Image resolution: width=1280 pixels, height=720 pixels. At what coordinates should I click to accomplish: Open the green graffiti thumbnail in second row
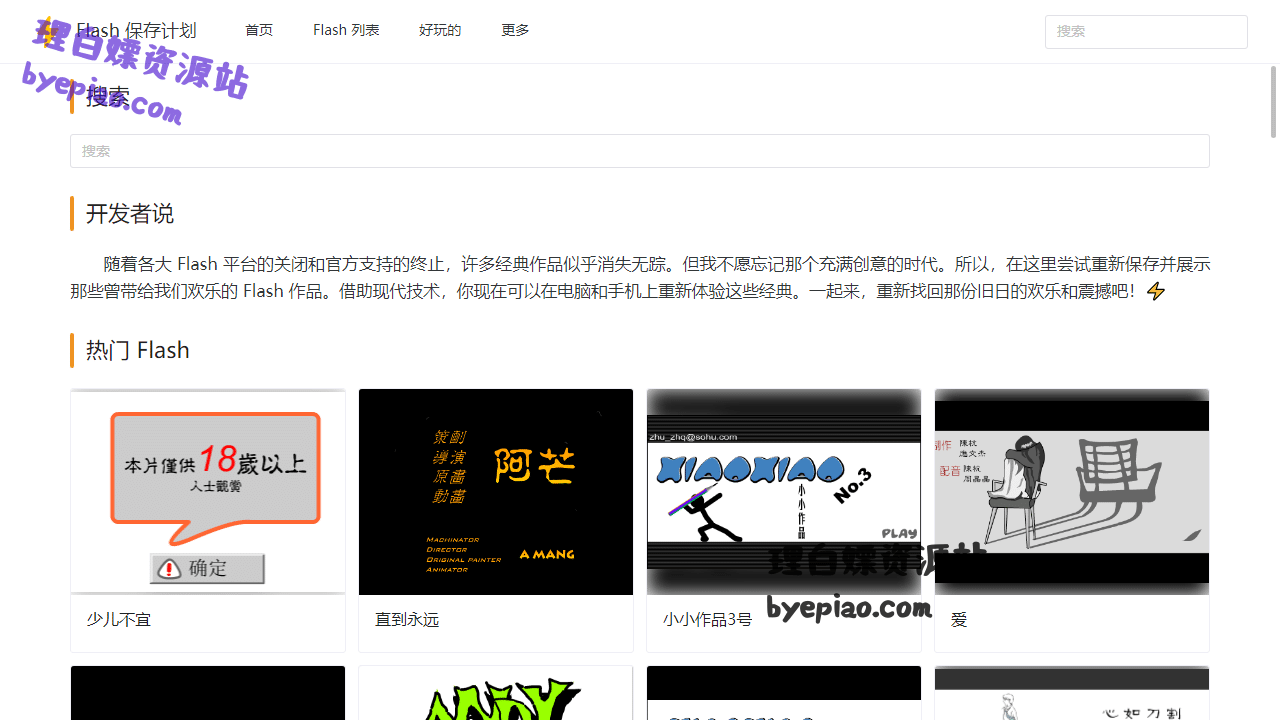[x=496, y=693]
